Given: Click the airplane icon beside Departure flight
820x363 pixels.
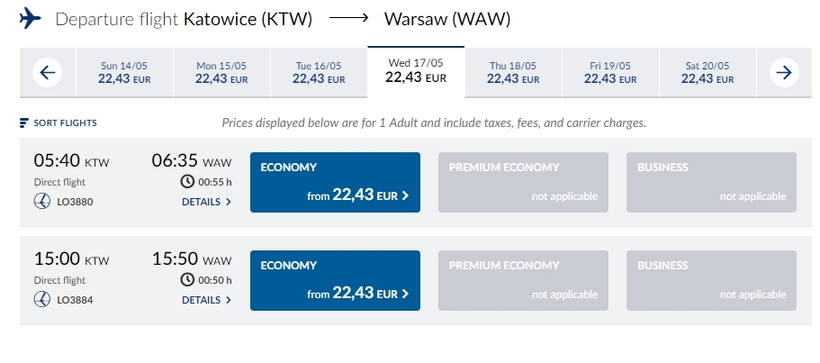Looking at the screenshot, I should pyautogui.click(x=30, y=19).
